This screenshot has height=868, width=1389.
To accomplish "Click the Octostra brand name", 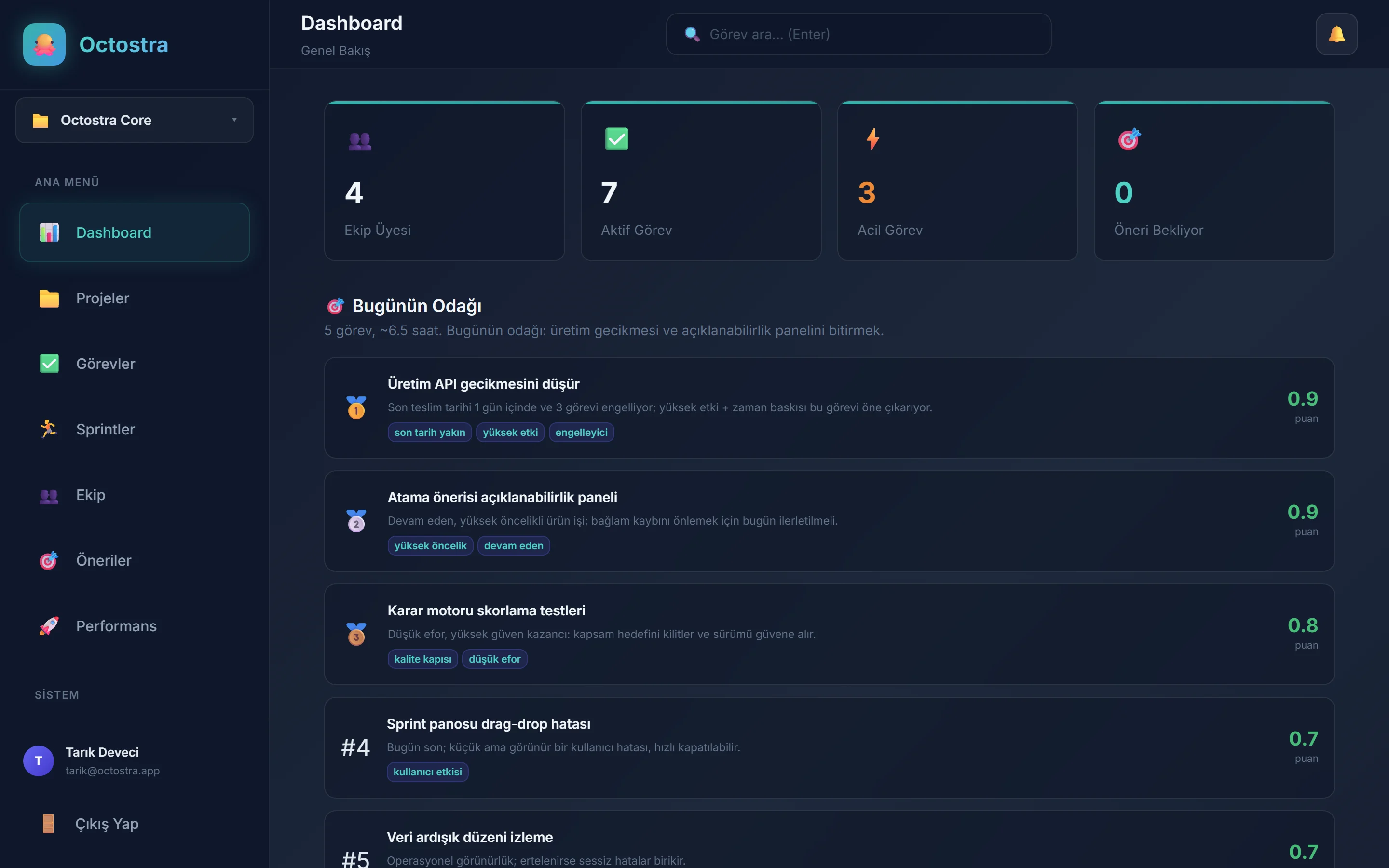I will point(123,45).
